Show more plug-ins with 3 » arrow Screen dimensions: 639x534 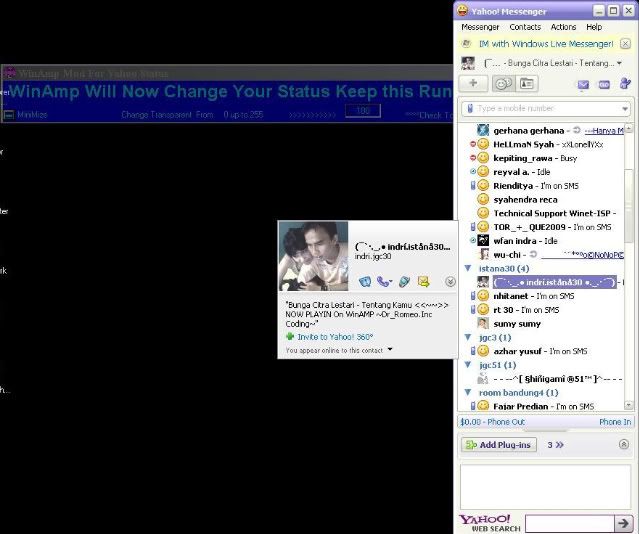(x=555, y=445)
